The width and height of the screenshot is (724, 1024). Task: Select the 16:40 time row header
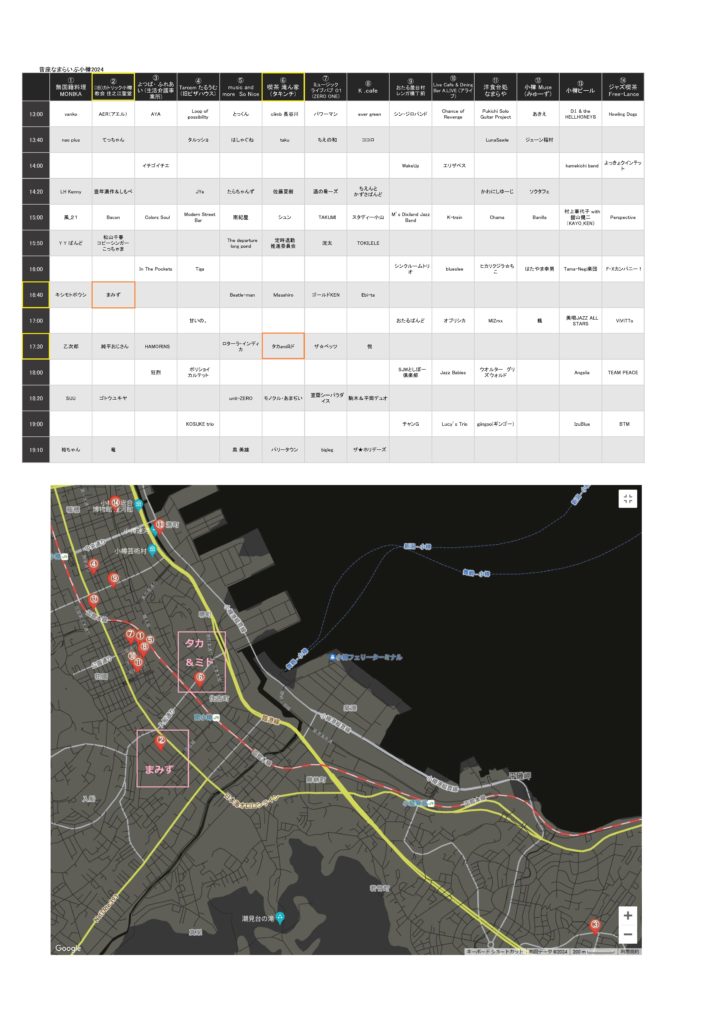click(x=34, y=294)
